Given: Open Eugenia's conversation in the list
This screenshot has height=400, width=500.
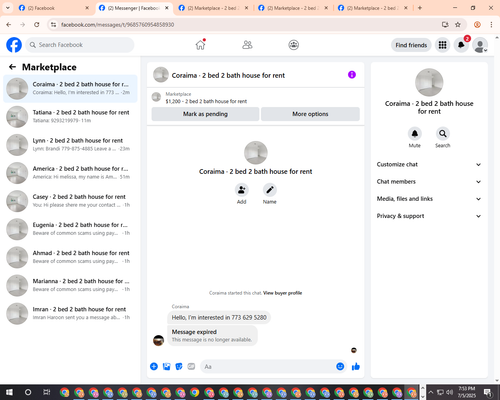Looking at the screenshot, I should click(x=70, y=229).
